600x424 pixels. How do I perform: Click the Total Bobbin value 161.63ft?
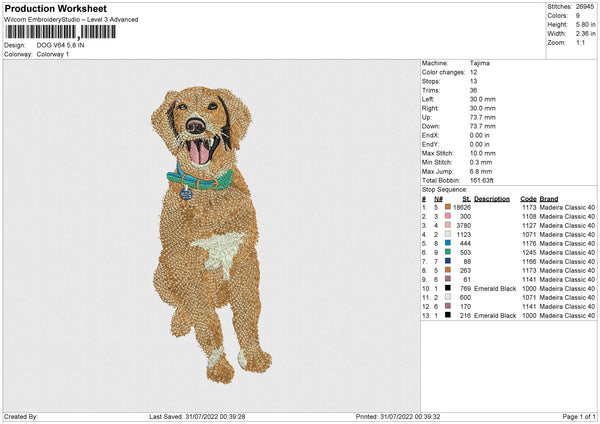click(486, 179)
